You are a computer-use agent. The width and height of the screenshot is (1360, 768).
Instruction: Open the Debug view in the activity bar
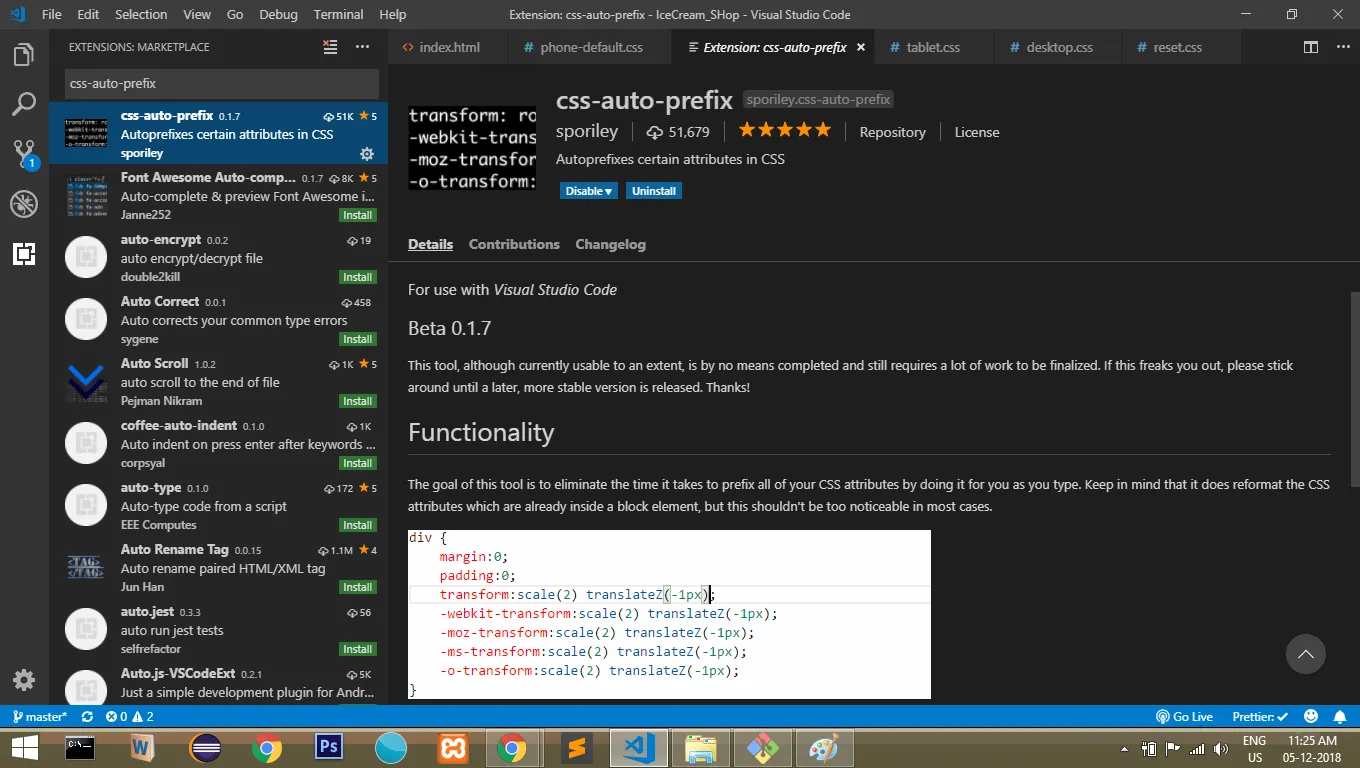coord(24,204)
